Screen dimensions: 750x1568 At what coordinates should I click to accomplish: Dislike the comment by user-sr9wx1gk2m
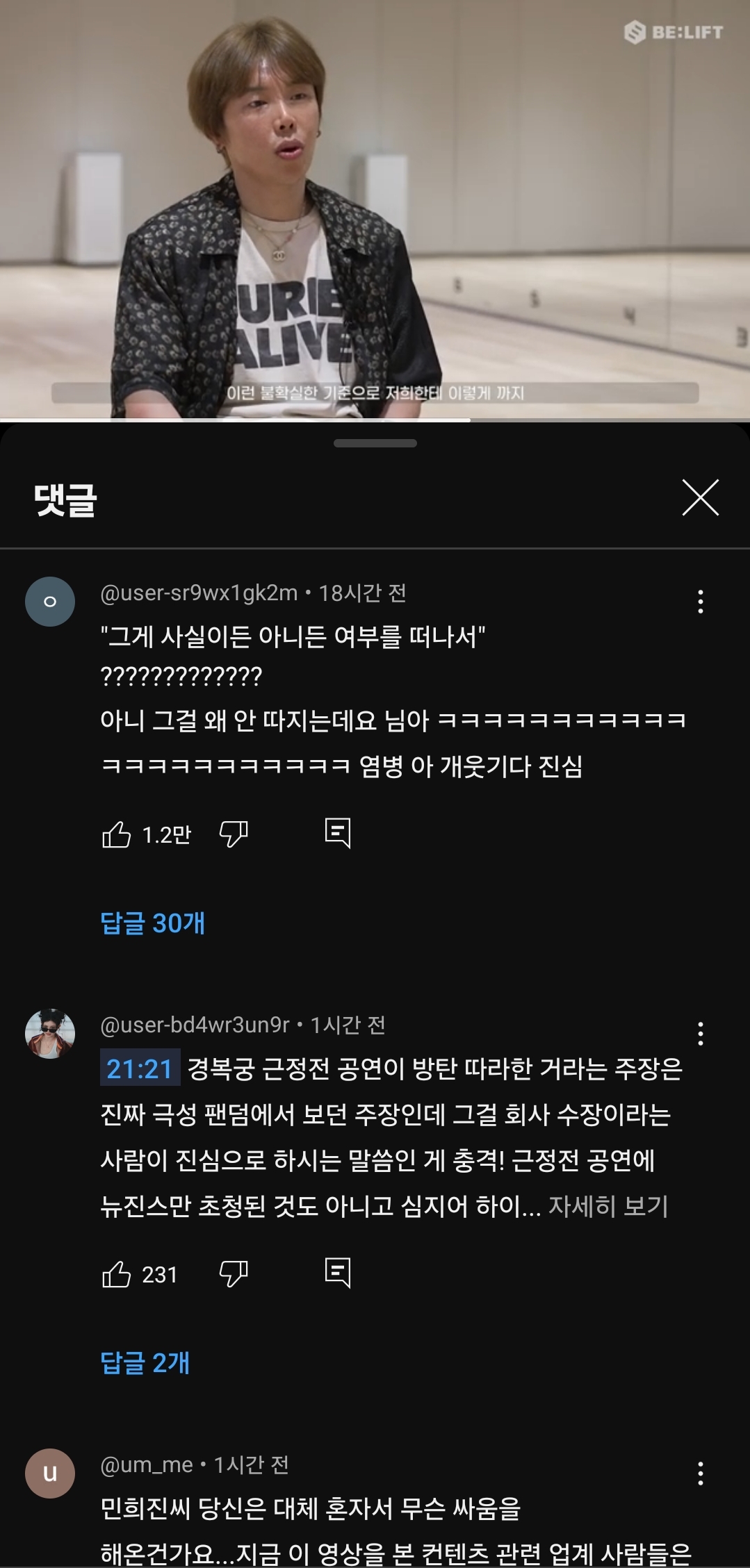tap(234, 834)
